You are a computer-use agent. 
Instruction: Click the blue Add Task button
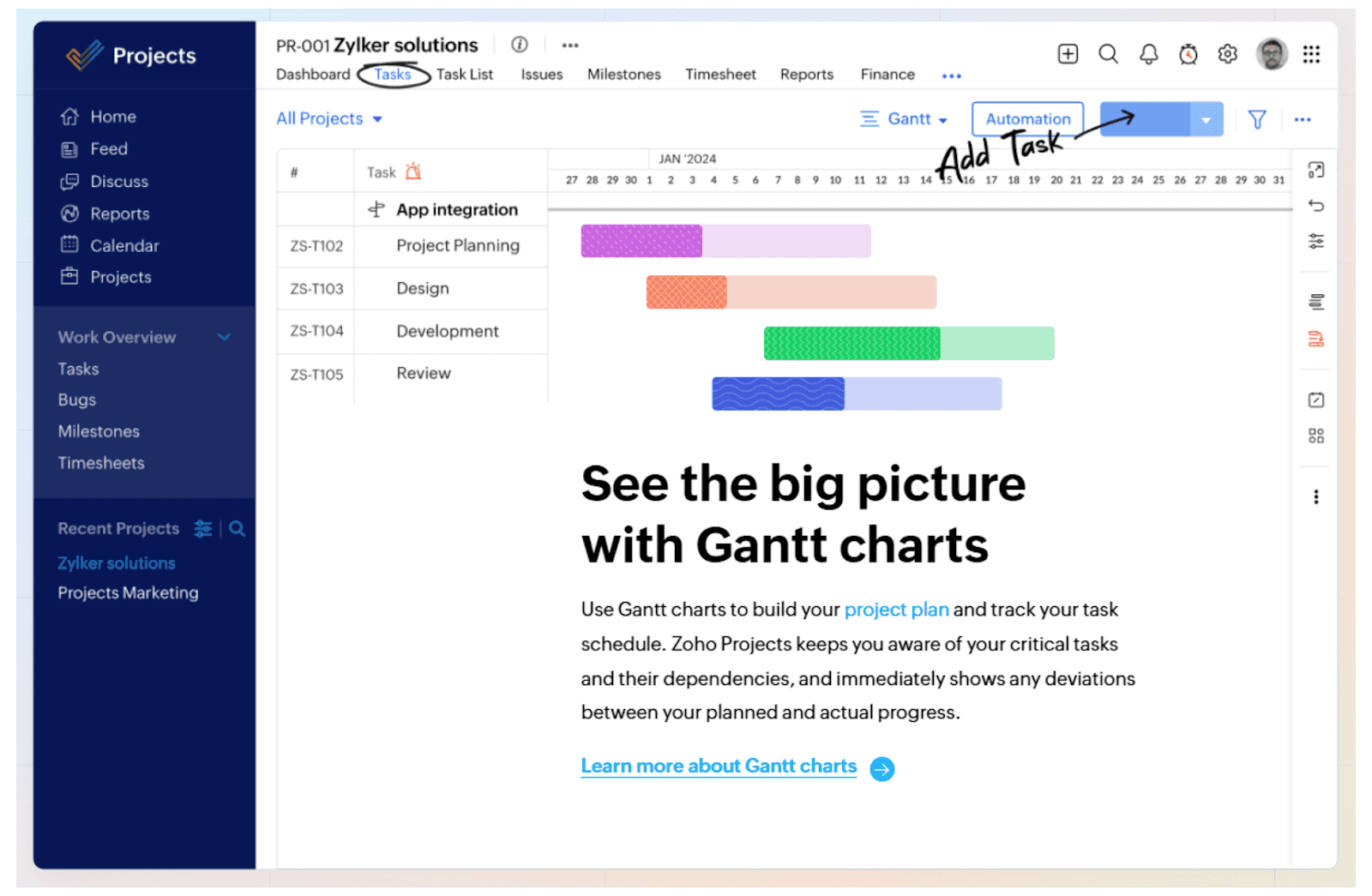tap(1145, 119)
